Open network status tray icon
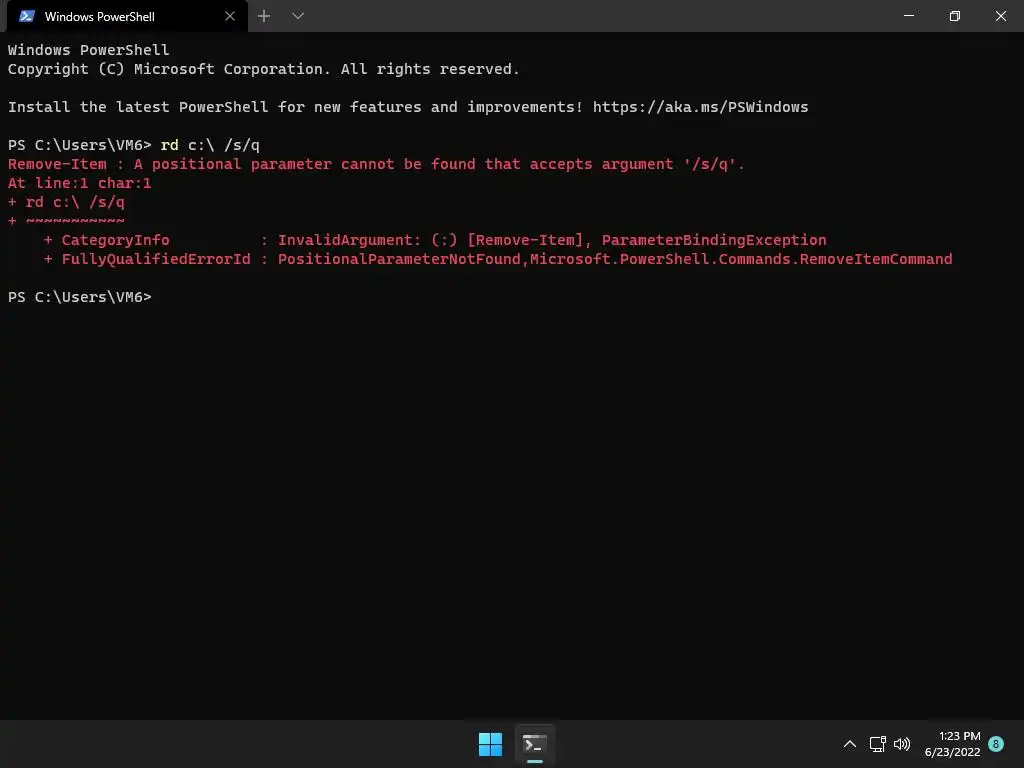This screenshot has height=768, width=1024. pos(878,744)
